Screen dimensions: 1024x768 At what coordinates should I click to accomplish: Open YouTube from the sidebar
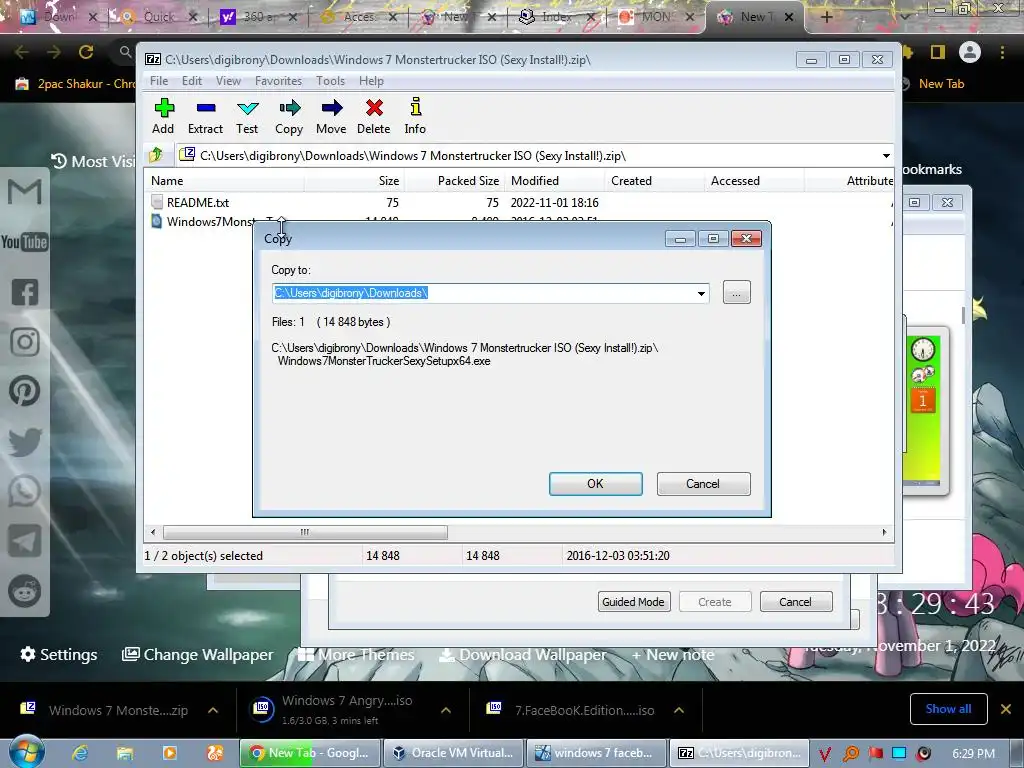(24, 242)
